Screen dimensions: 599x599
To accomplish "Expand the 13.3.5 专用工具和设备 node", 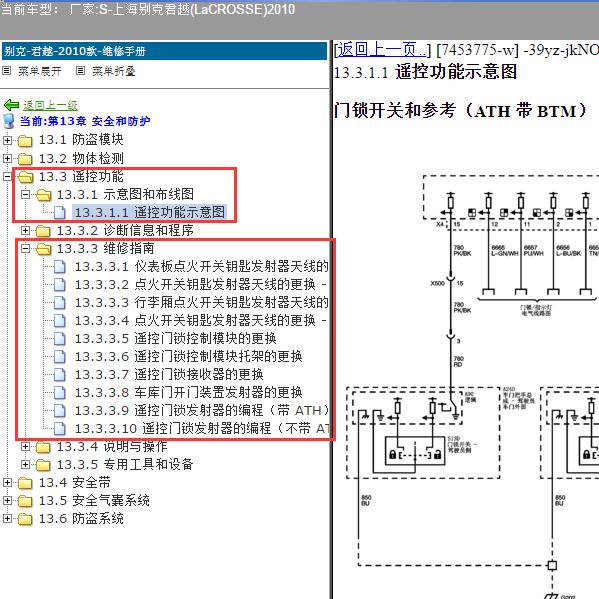I will click(25, 464).
